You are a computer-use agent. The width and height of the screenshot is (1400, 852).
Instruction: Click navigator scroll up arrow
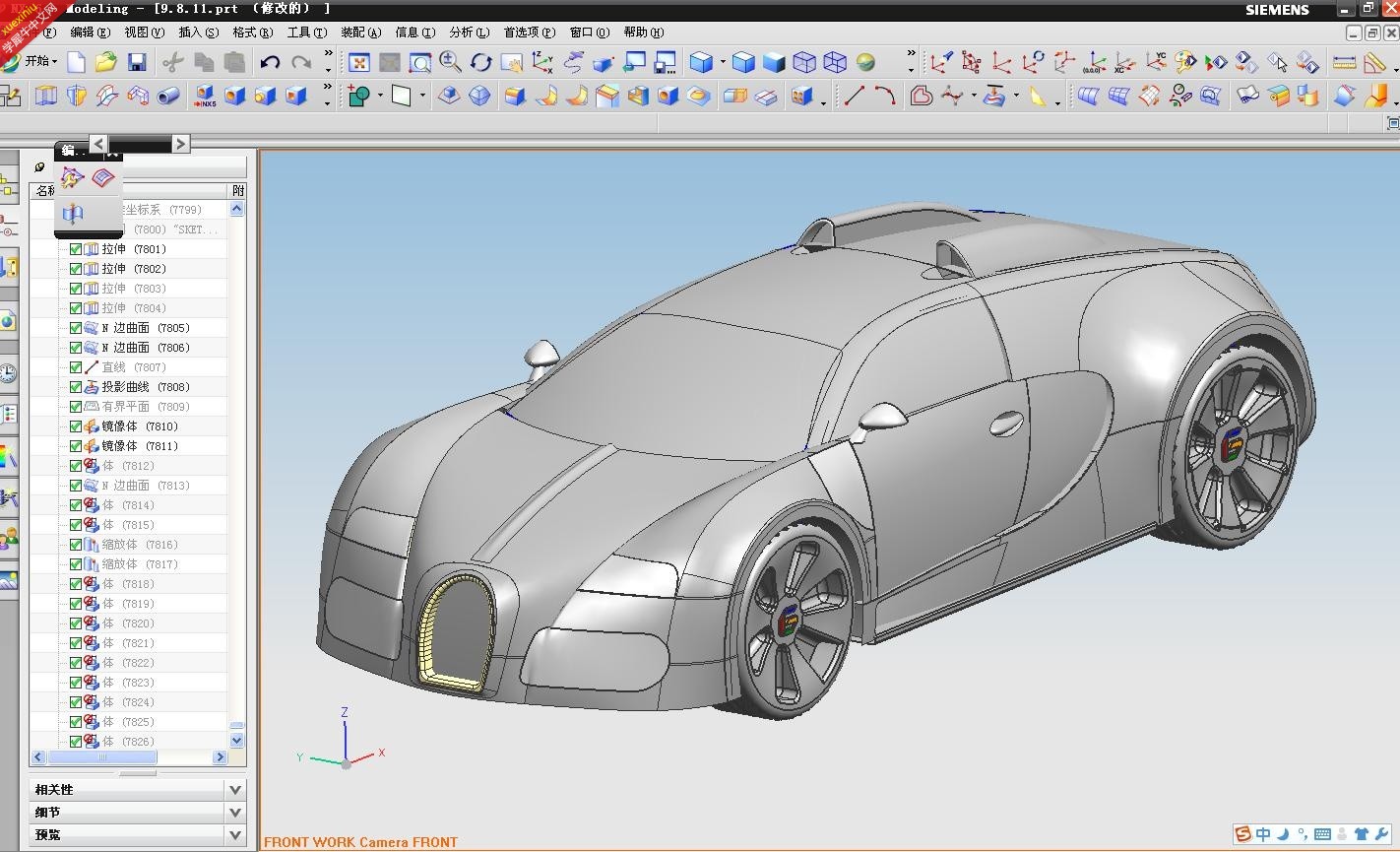[x=237, y=209]
